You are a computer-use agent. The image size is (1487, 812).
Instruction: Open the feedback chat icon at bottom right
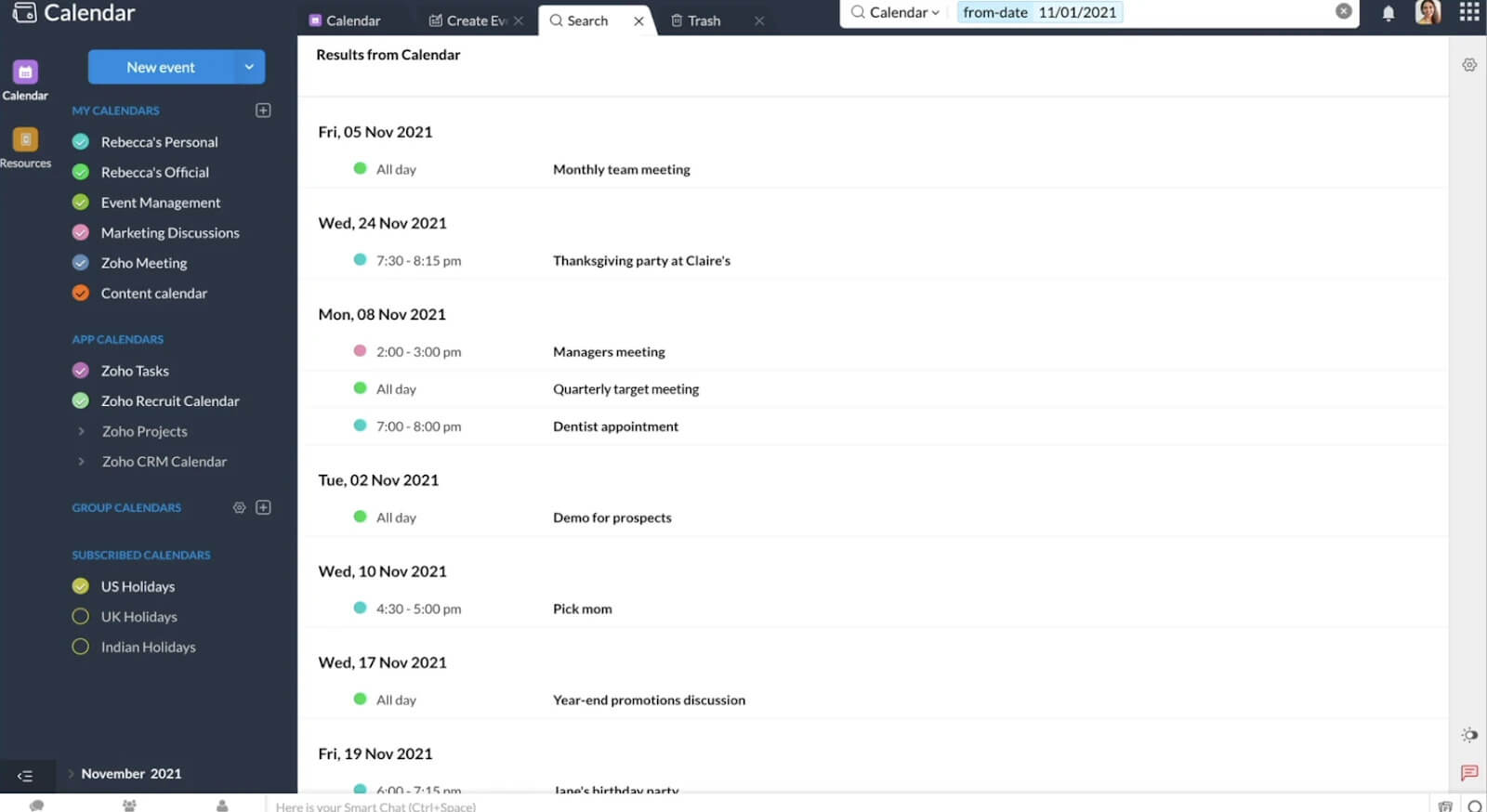[x=1469, y=773]
